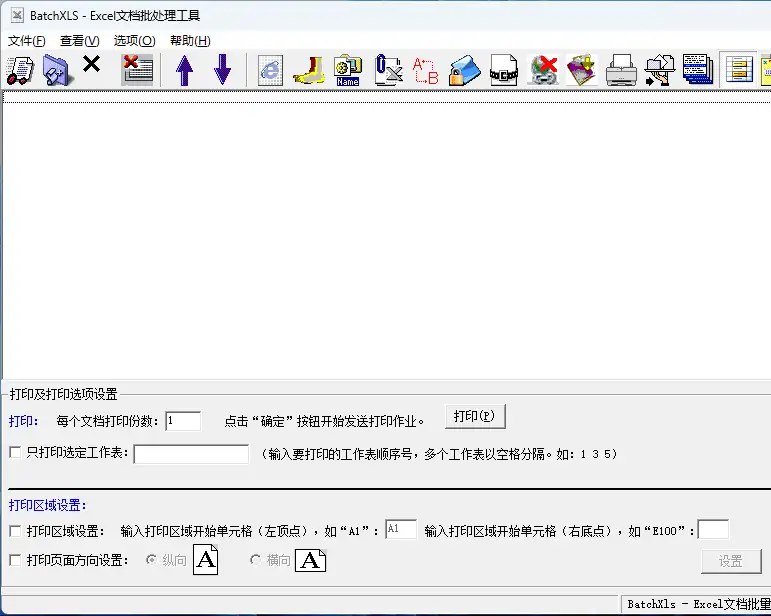Enable 只打印选定工作表 checkbox
Screen dimensions: 771x616
(x=15, y=452)
